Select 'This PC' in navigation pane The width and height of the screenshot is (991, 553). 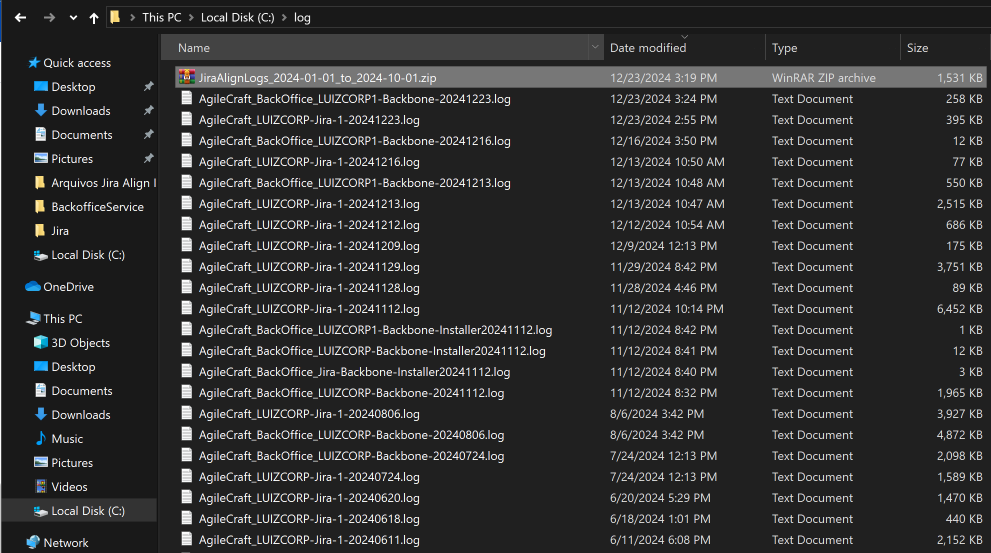(63, 319)
